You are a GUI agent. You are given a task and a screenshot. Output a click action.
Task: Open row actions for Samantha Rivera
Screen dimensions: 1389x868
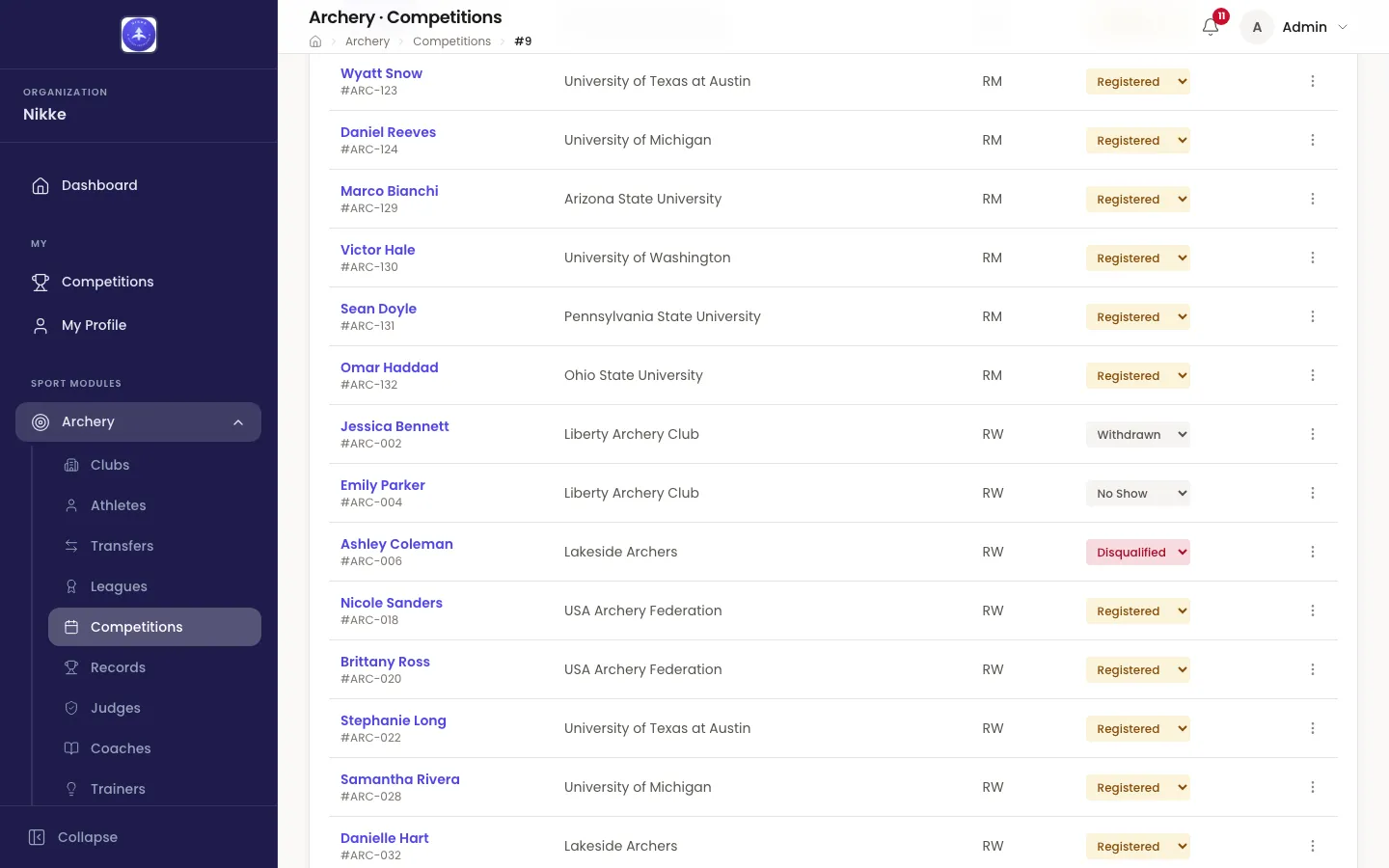click(x=1313, y=788)
